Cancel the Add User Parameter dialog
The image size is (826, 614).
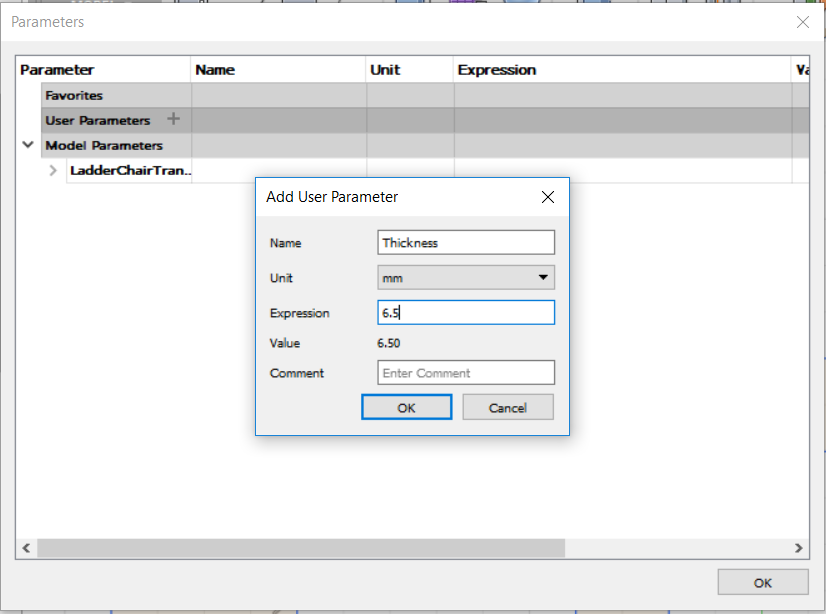coord(508,408)
